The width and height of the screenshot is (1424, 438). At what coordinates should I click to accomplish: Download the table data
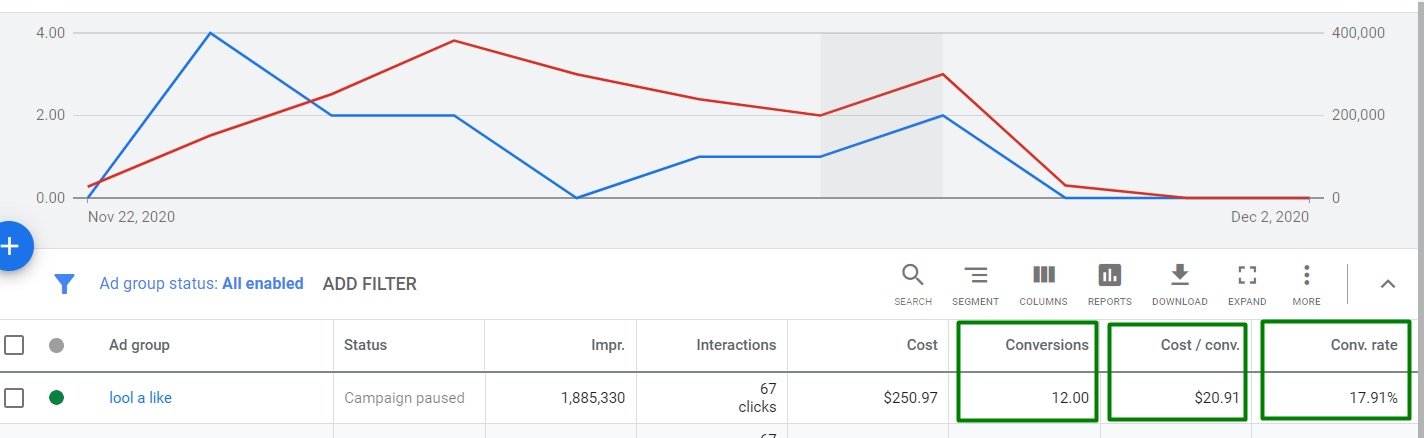[x=1179, y=284]
